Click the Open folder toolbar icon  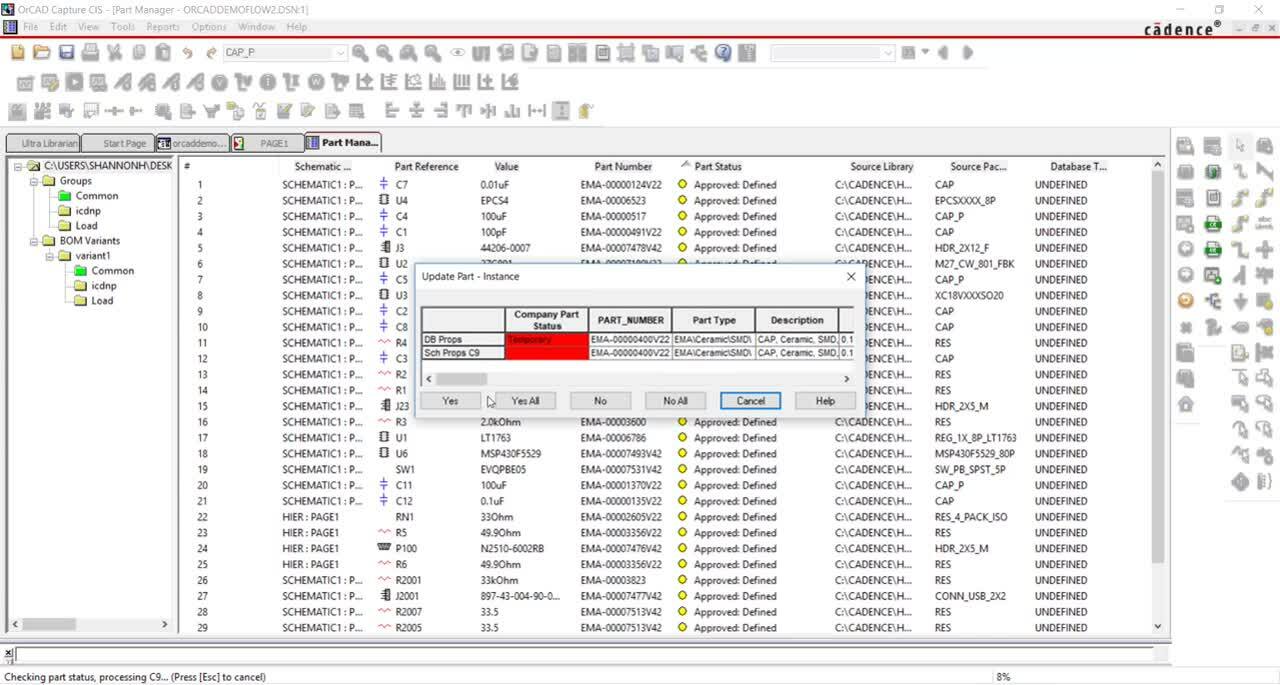(x=42, y=52)
